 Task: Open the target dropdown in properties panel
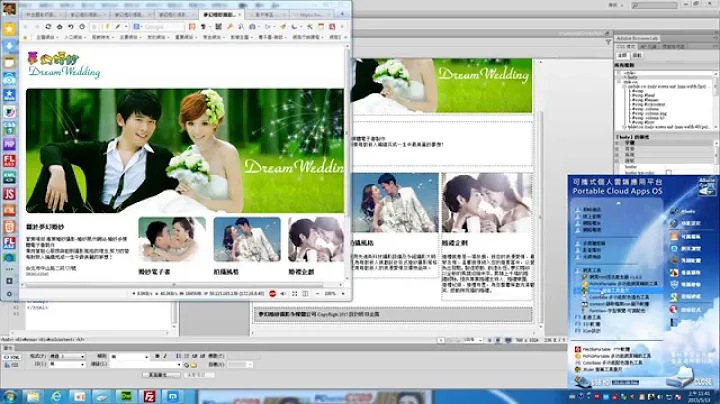tap(241, 365)
